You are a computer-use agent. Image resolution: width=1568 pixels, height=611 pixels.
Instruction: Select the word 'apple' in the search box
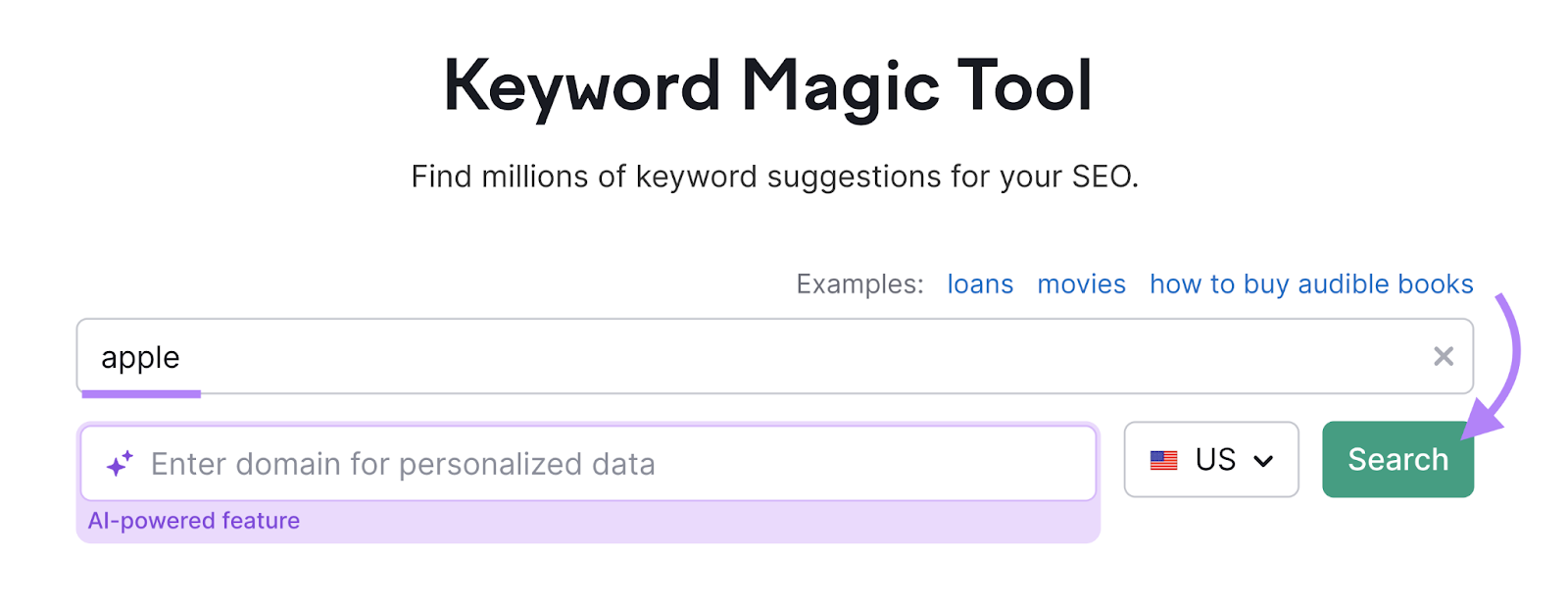138,357
